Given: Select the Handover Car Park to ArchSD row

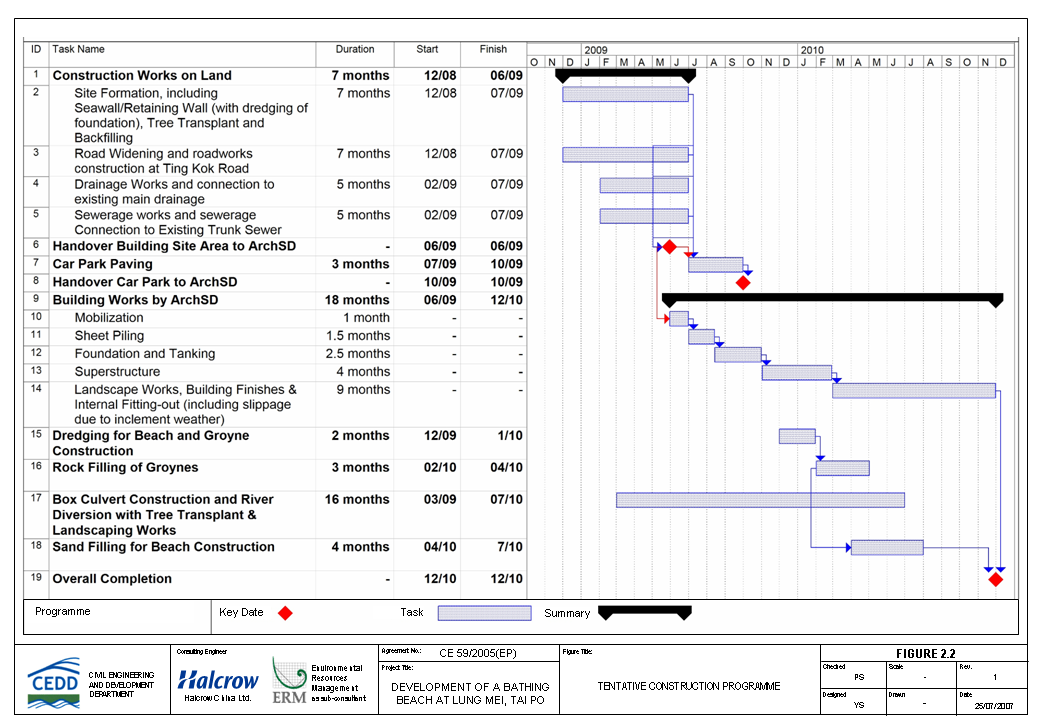Looking at the screenshot, I should pos(275,282).
